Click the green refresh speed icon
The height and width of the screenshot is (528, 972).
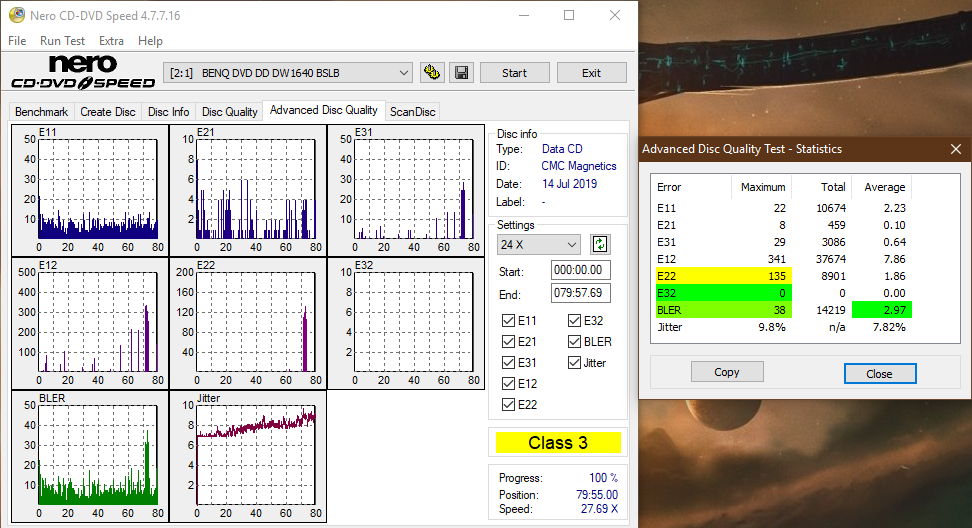(599, 244)
